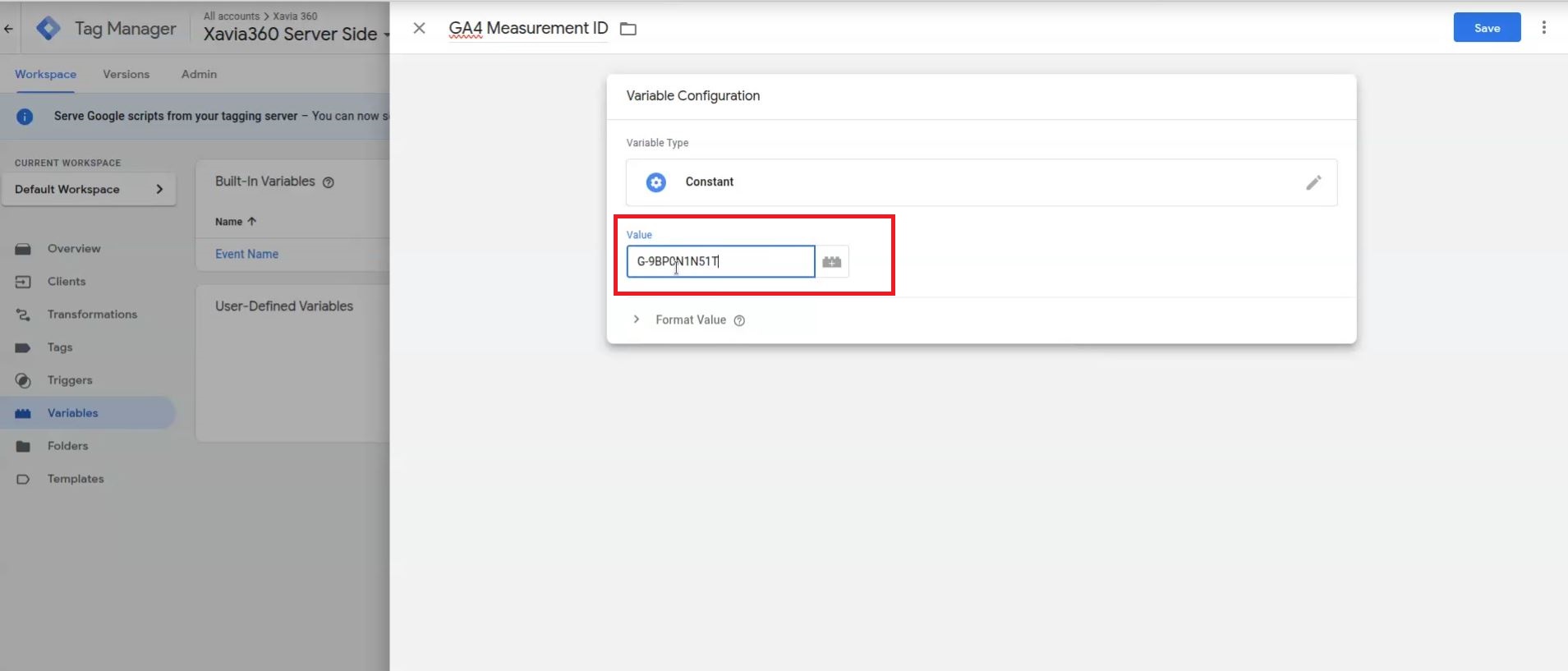Open the Default Workspace selector
The width and height of the screenshot is (1568, 671).
pos(89,189)
